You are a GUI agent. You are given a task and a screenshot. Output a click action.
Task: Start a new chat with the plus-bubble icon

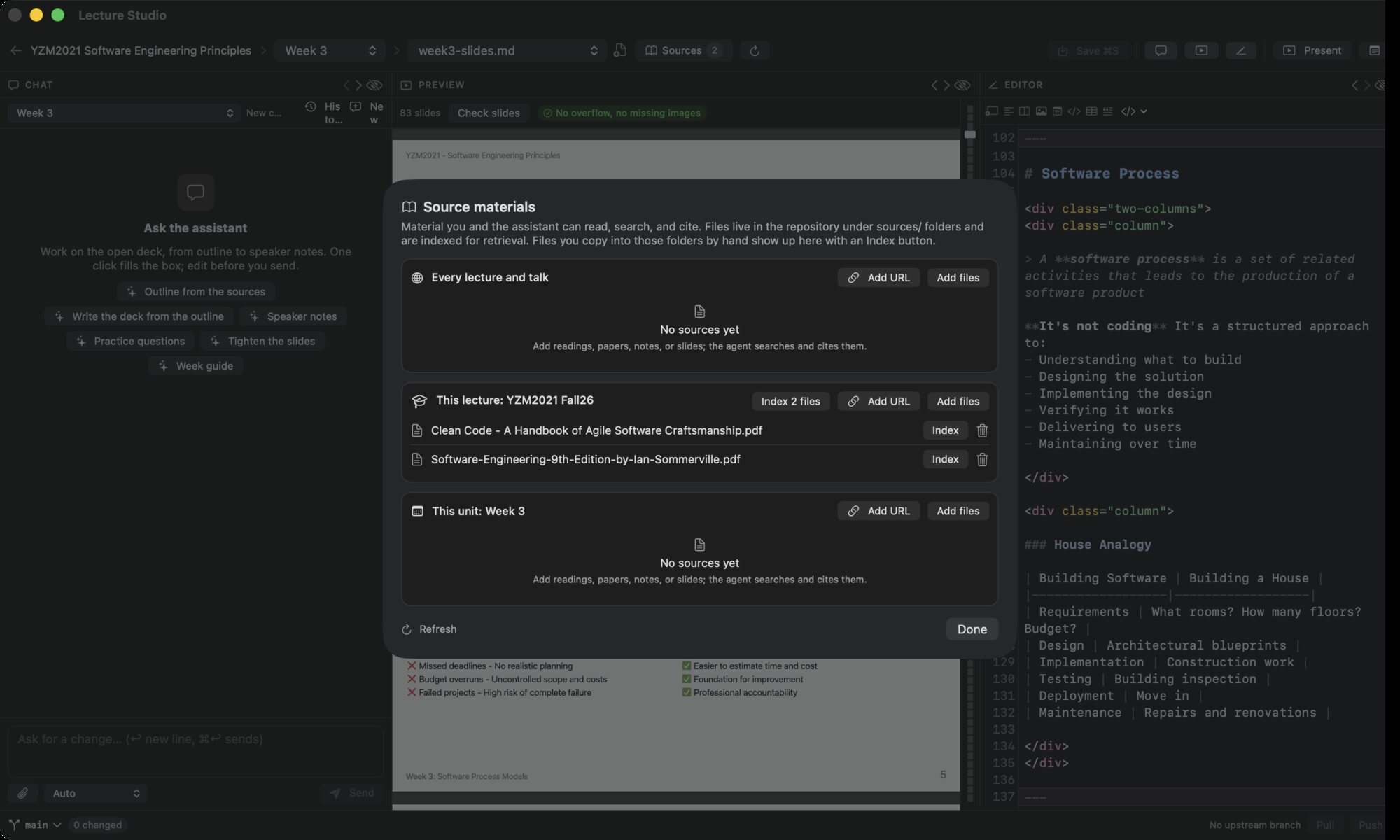point(356,106)
